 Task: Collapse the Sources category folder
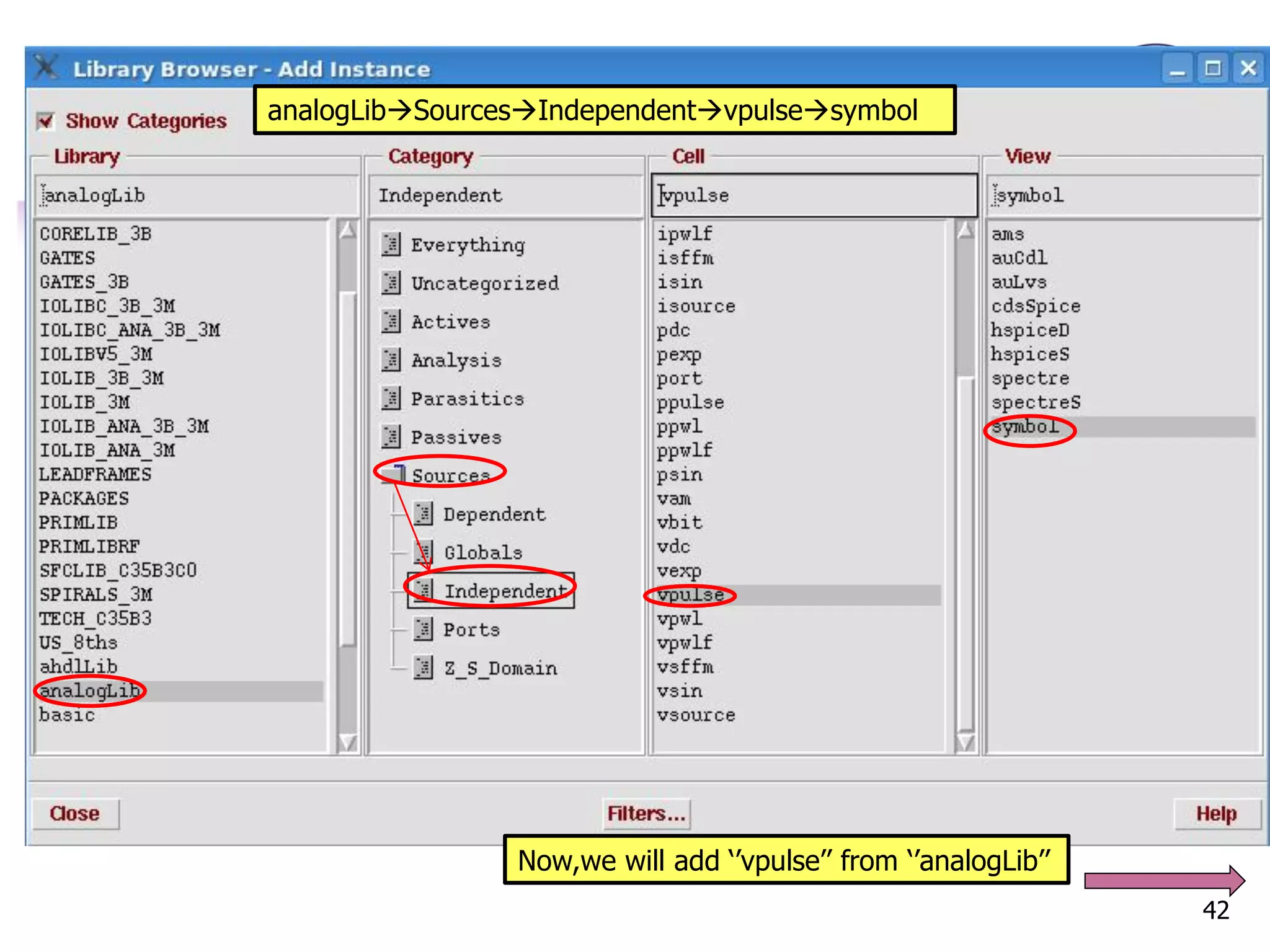pos(393,475)
